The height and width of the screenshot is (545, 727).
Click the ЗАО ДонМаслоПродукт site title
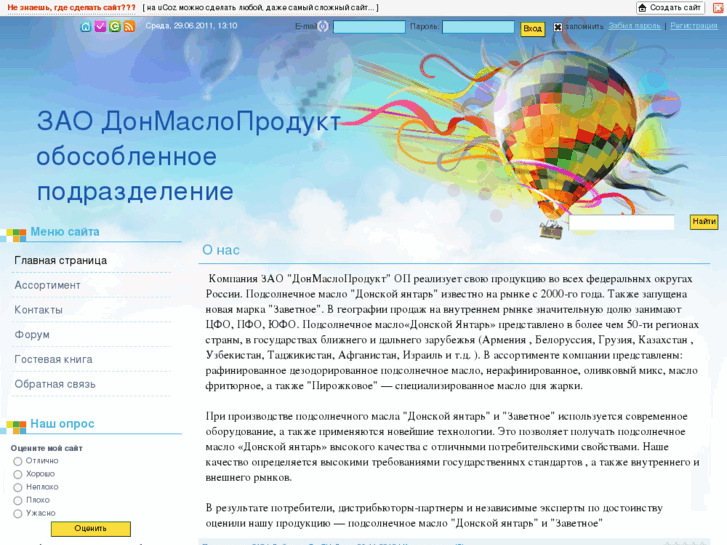[189, 122]
